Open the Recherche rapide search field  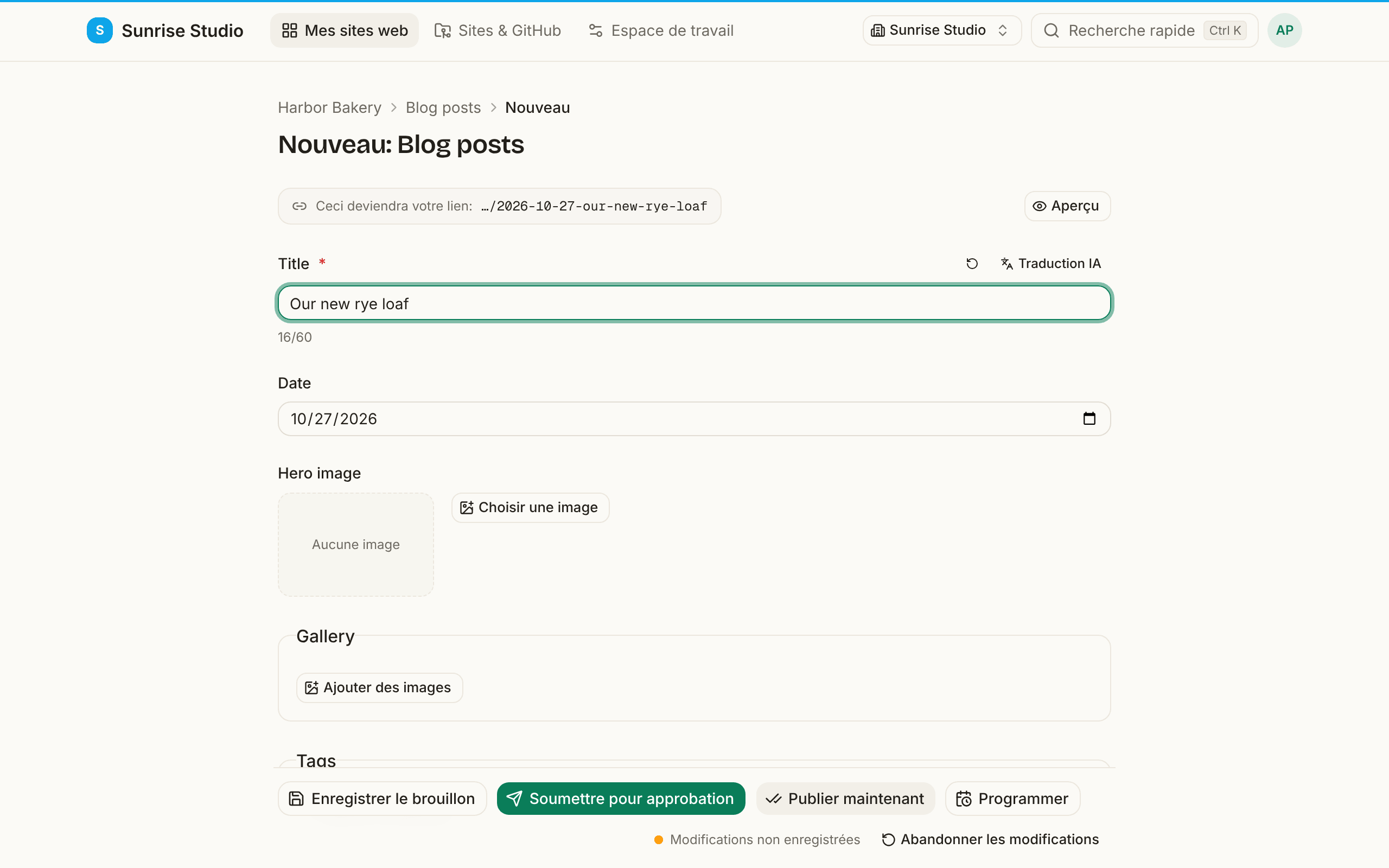[x=1144, y=30]
